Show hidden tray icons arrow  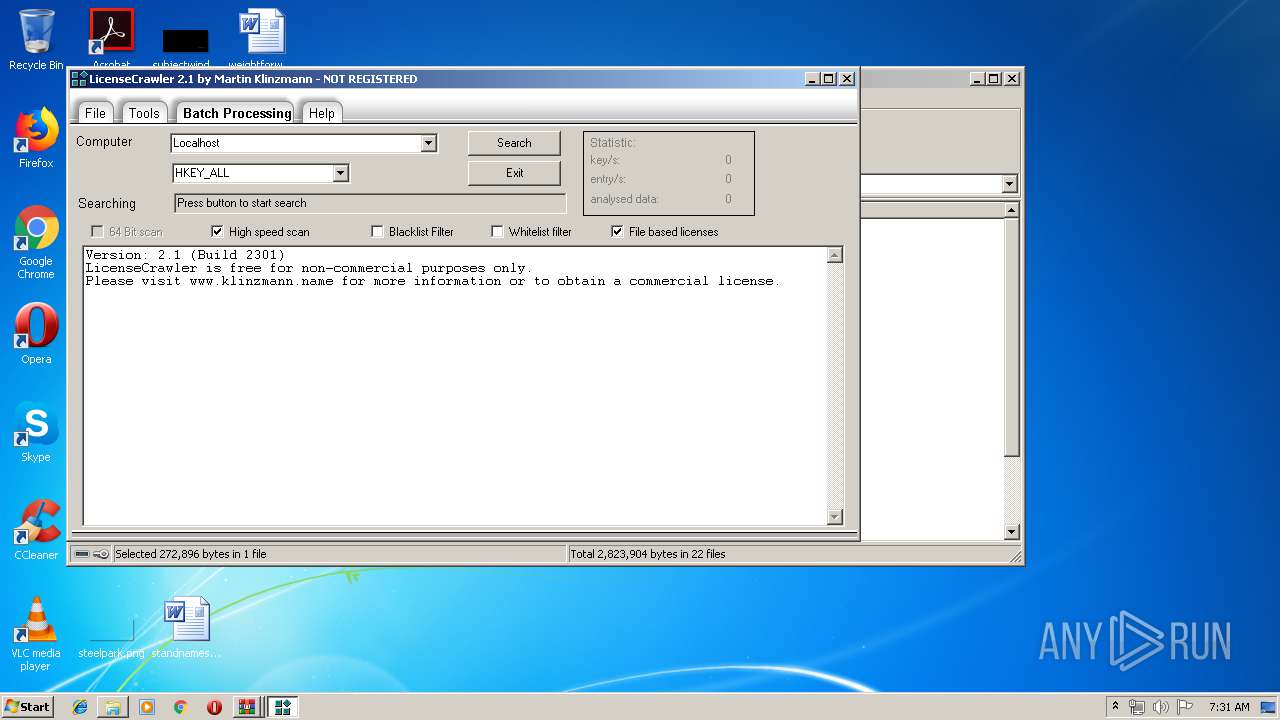(1115, 706)
